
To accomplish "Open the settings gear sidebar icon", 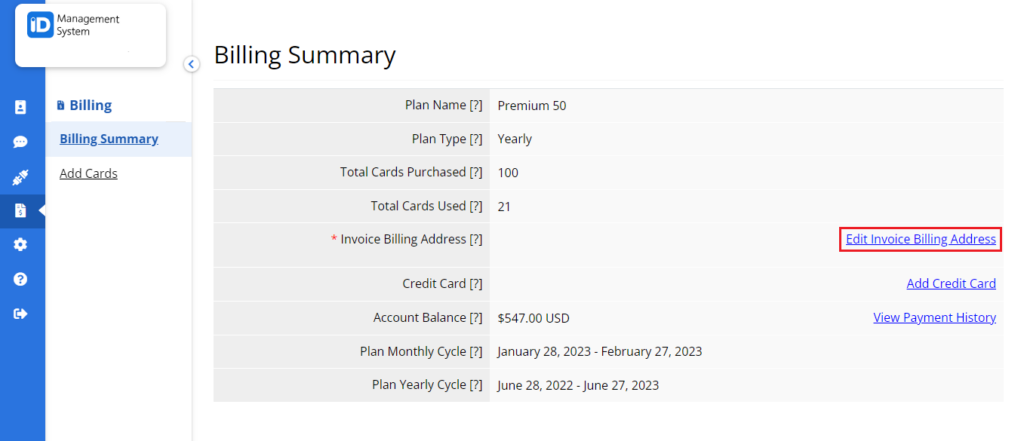I will click(20, 244).
